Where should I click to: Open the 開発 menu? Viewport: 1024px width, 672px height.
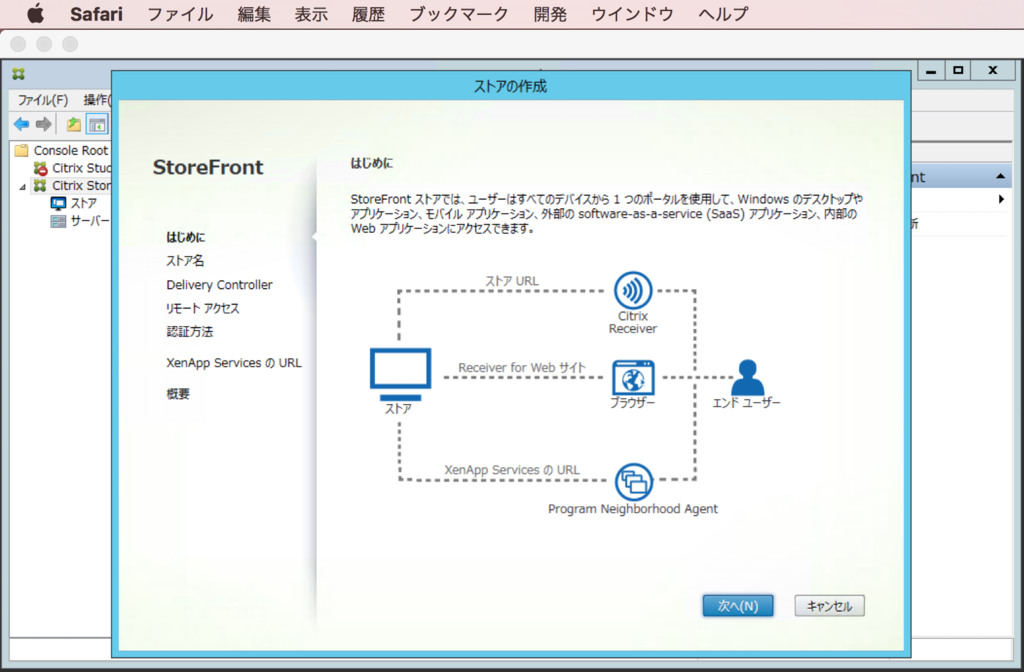[550, 14]
